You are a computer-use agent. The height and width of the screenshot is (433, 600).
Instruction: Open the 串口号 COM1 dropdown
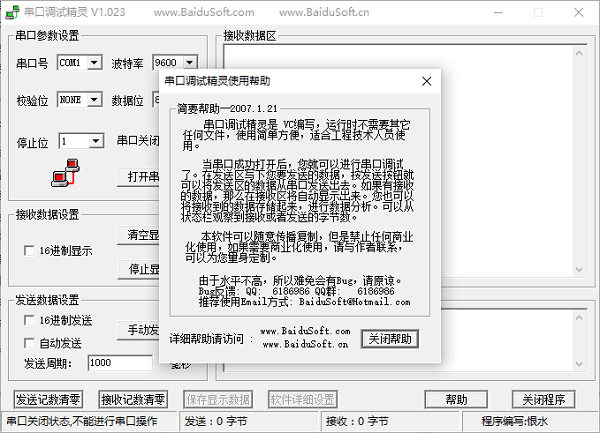point(94,62)
